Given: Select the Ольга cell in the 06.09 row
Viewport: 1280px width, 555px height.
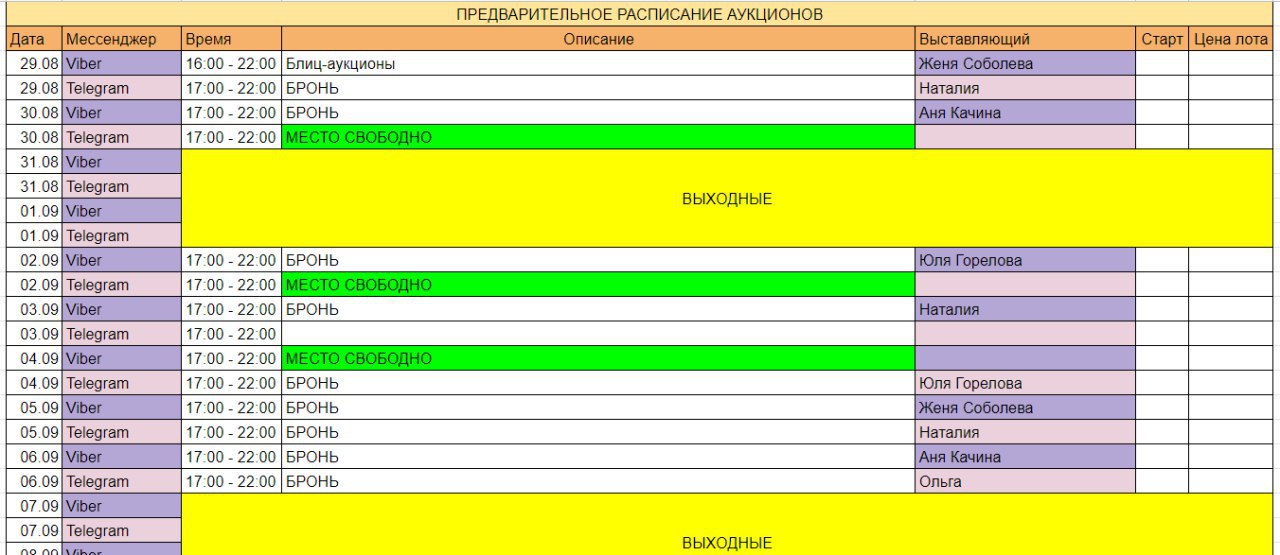Looking at the screenshot, I should [x=1025, y=482].
